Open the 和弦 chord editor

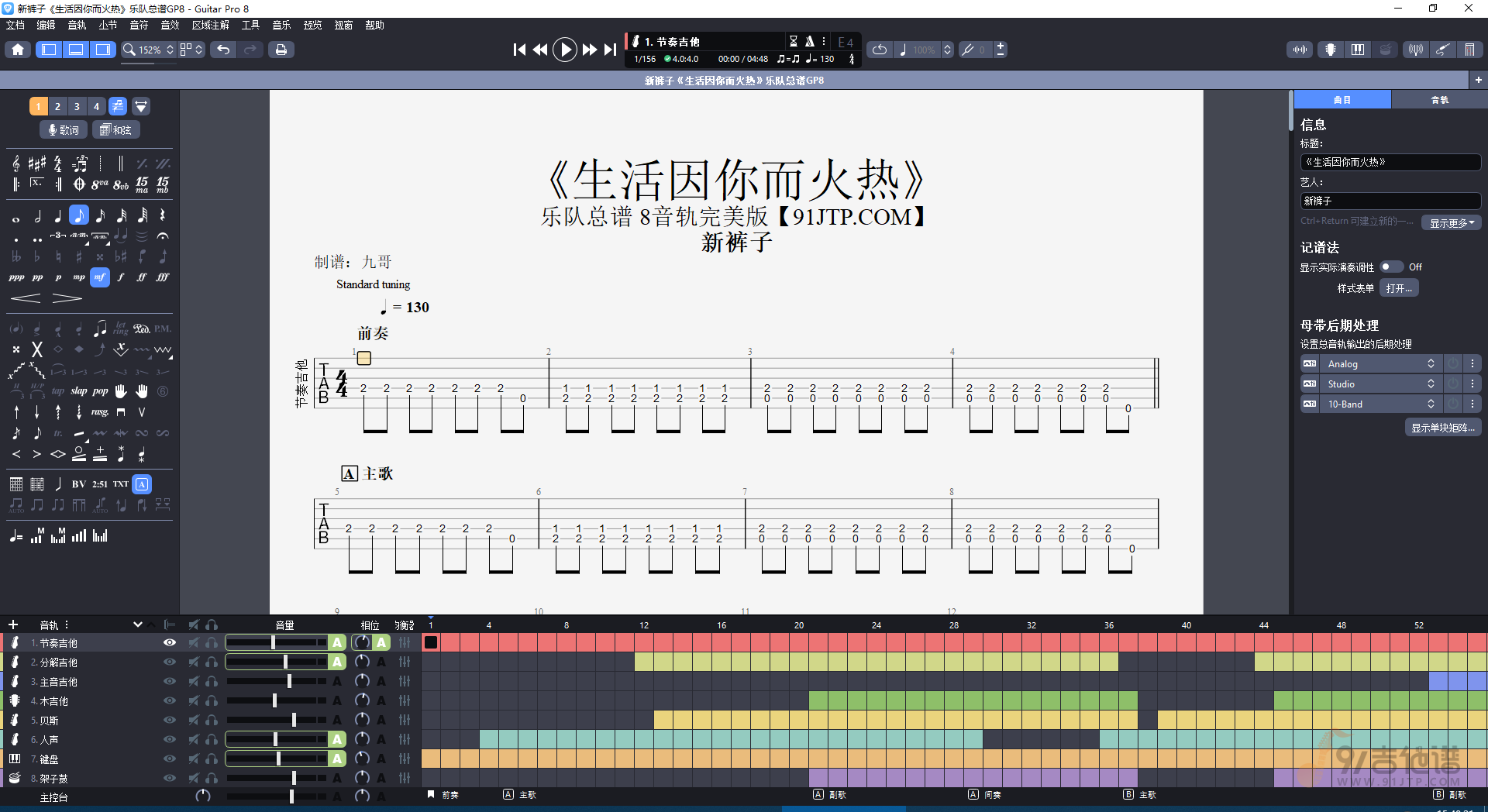pyautogui.click(x=116, y=129)
